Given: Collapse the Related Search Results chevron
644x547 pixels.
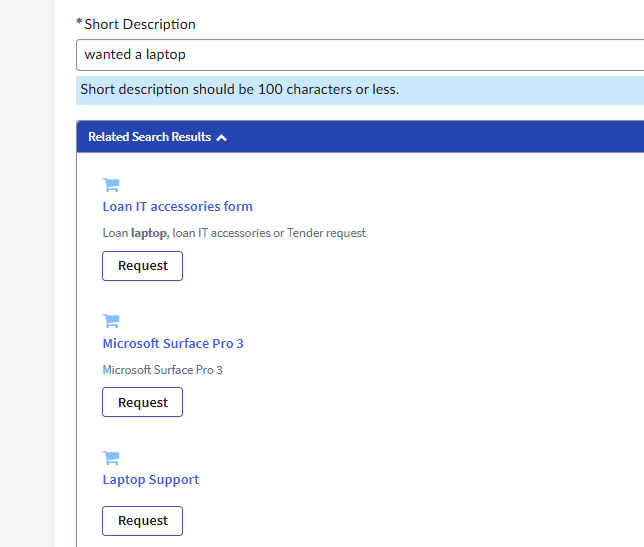Looking at the screenshot, I should point(221,138).
